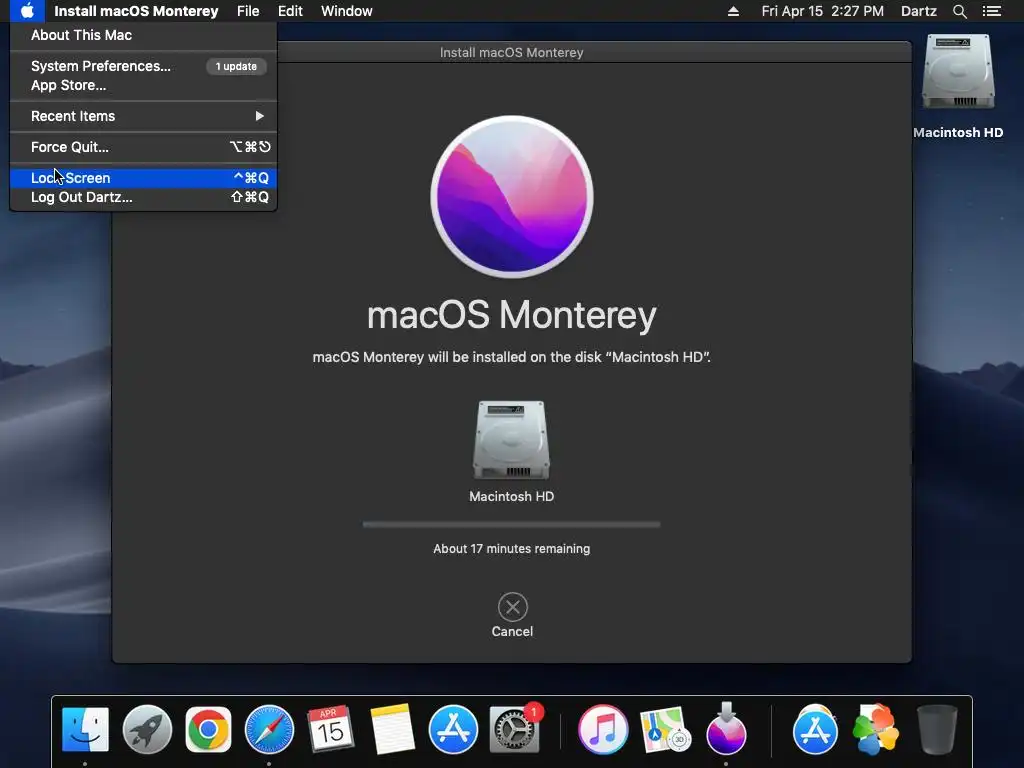The image size is (1024, 768).
Task: Open Music app in the Dock
Action: [603, 729]
